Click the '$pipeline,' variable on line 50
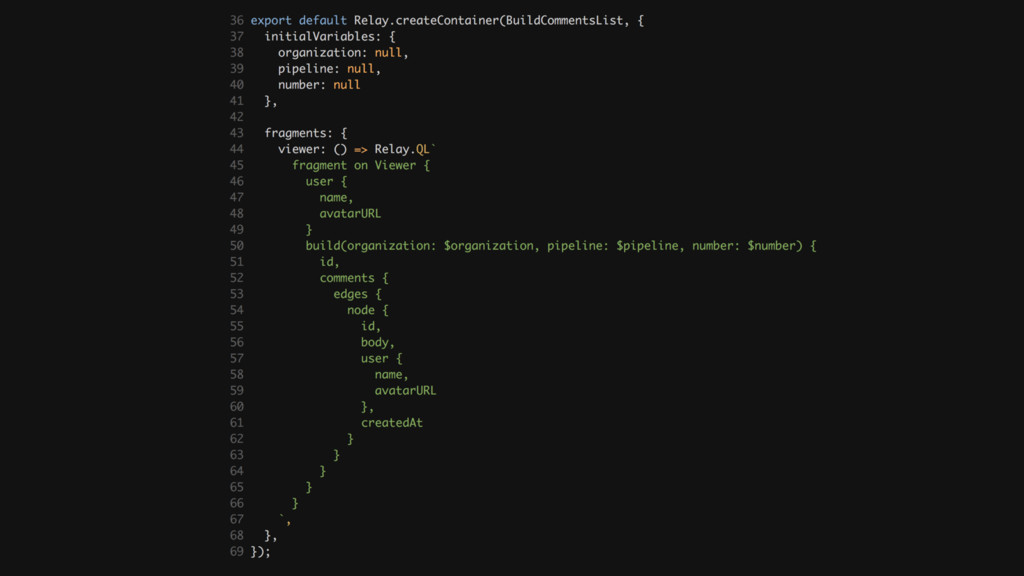 pos(650,246)
